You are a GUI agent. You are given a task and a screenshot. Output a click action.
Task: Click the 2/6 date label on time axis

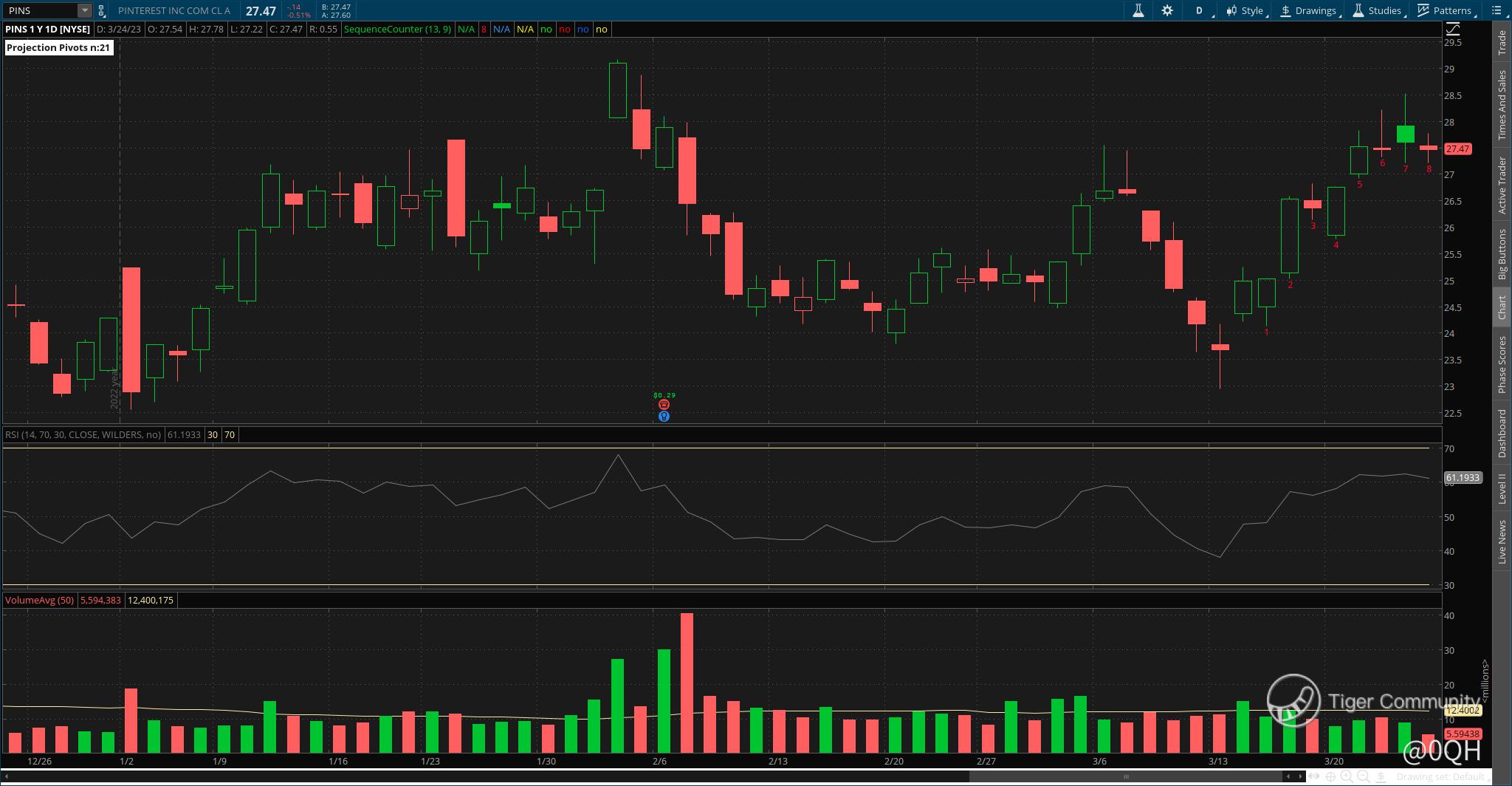pos(659,761)
